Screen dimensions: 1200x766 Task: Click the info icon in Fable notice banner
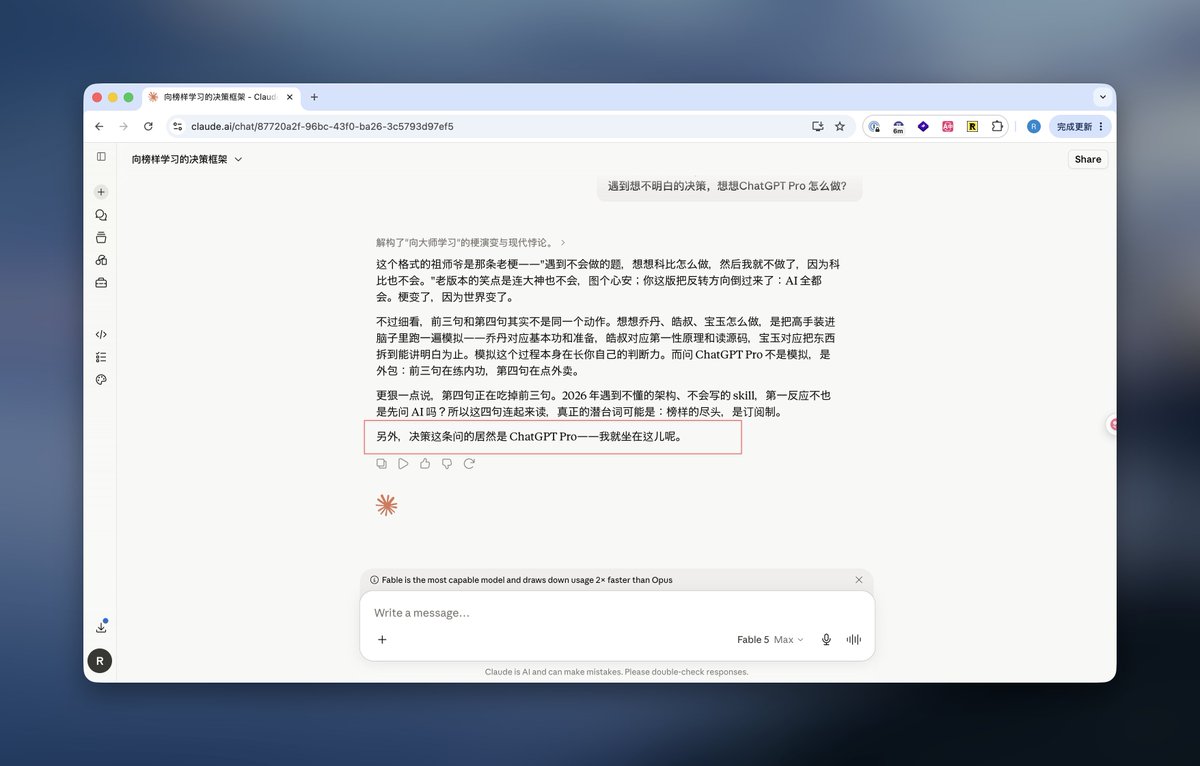pos(374,580)
